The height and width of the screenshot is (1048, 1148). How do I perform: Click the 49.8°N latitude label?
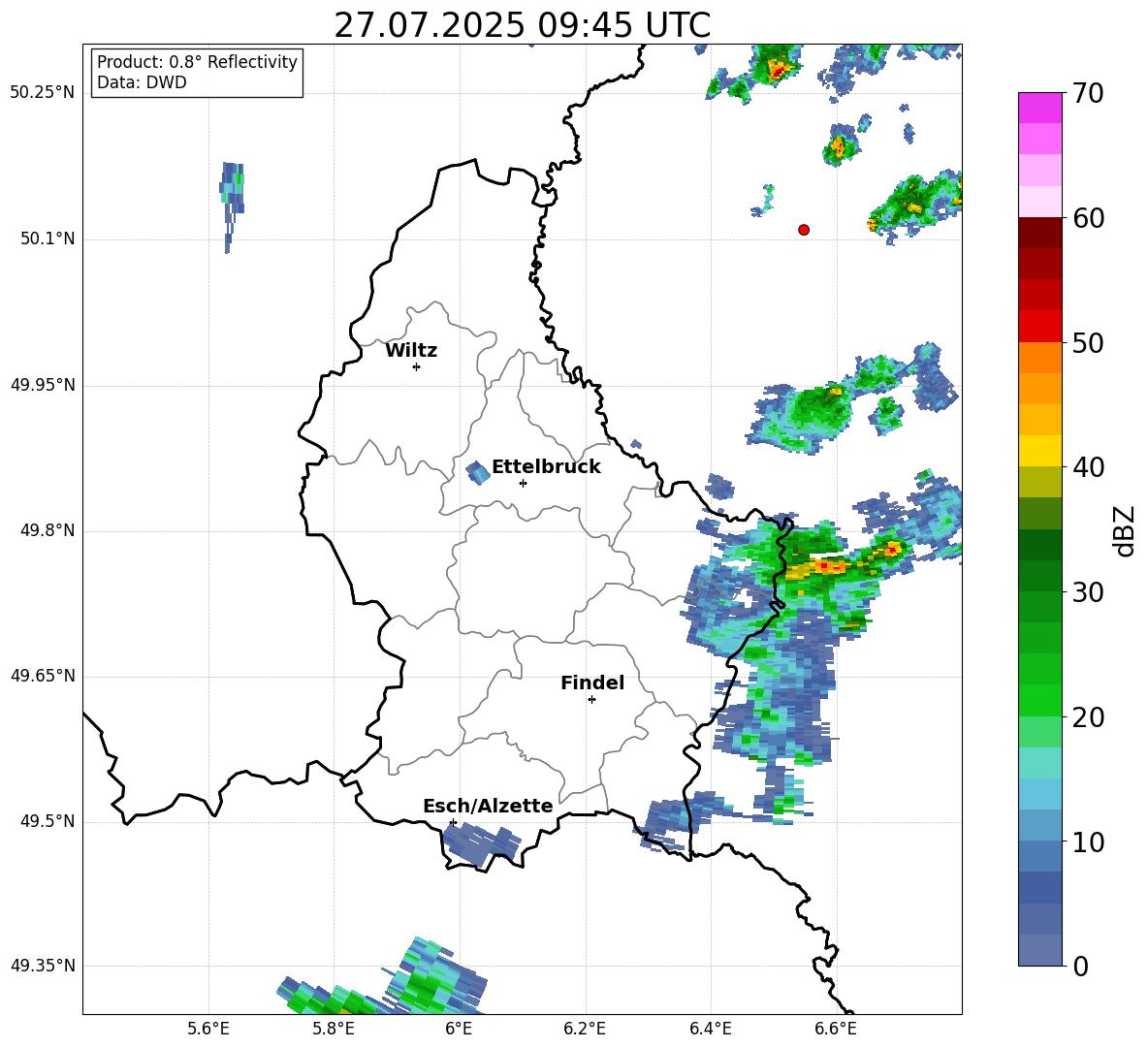[x=47, y=530]
